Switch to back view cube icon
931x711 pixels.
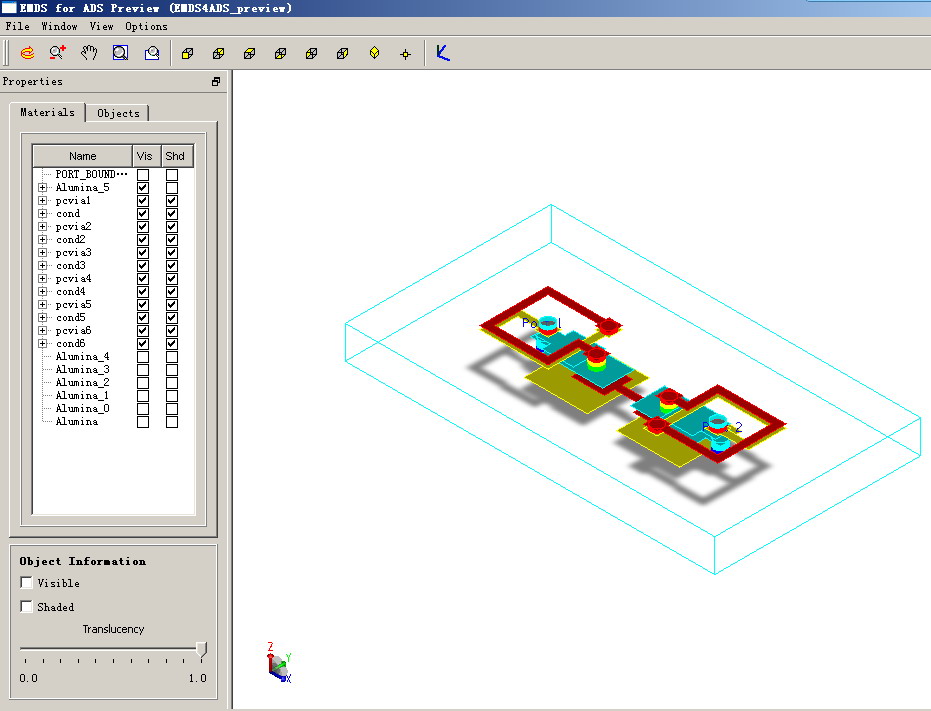218,54
